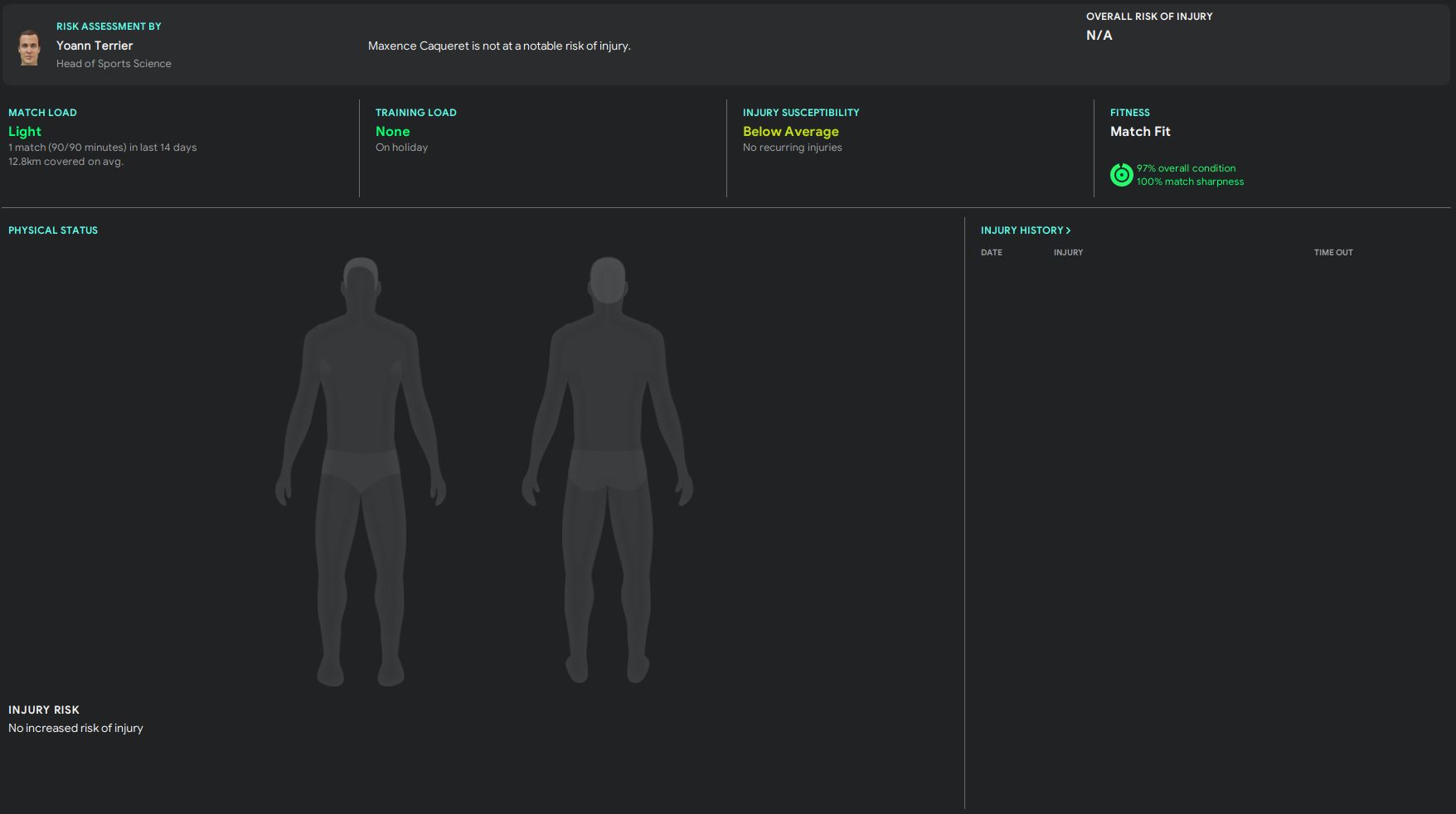Open the Injury History heading link

coord(1022,230)
